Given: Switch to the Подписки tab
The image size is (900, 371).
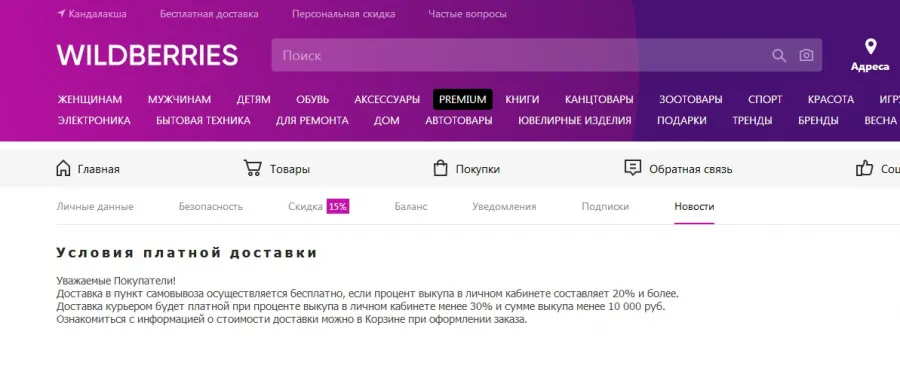Looking at the screenshot, I should (x=605, y=207).
